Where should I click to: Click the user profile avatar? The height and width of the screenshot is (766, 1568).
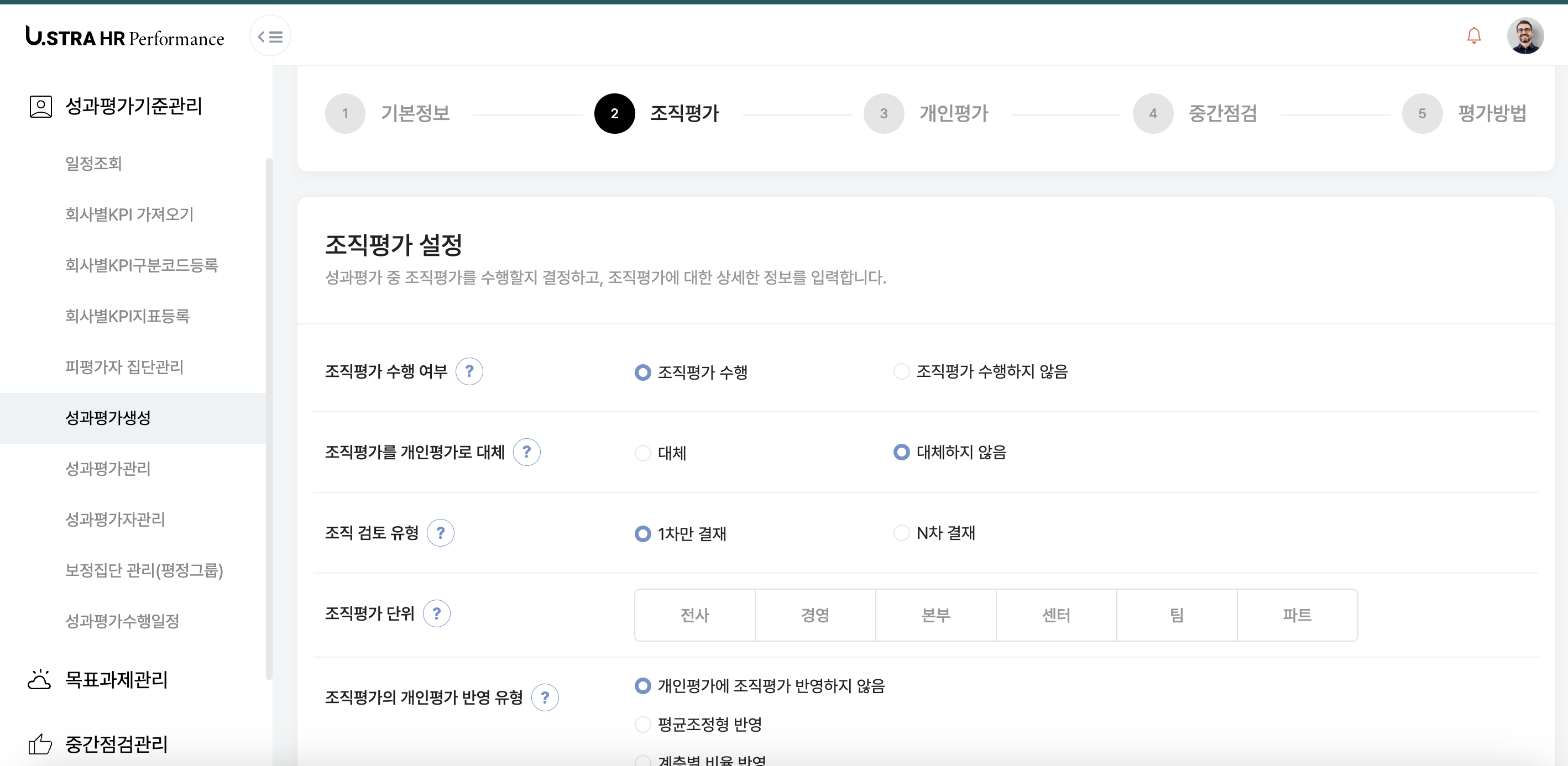pyautogui.click(x=1524, y=36)
